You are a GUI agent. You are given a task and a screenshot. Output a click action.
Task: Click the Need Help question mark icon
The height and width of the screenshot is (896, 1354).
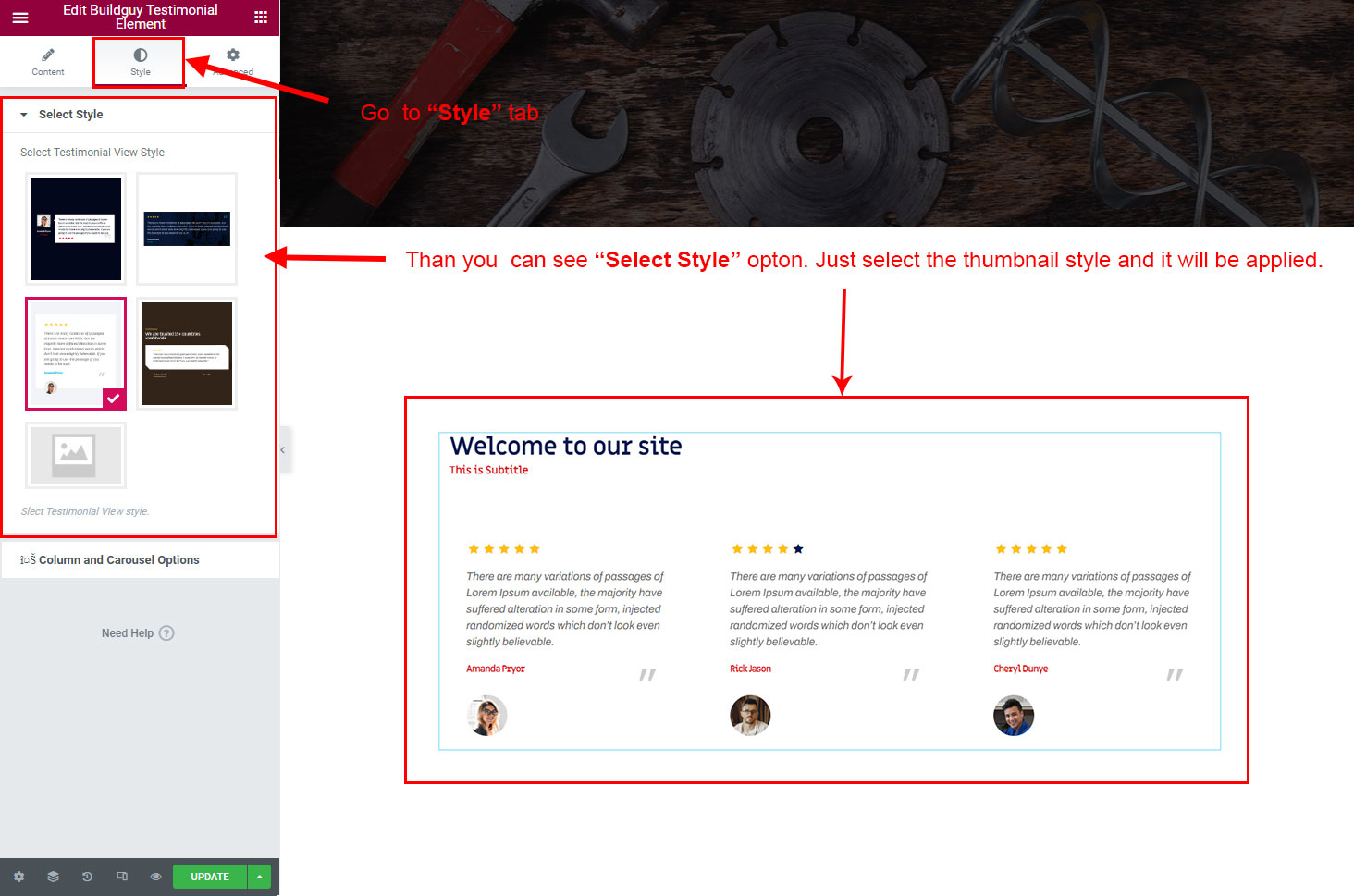pos(166,633)
